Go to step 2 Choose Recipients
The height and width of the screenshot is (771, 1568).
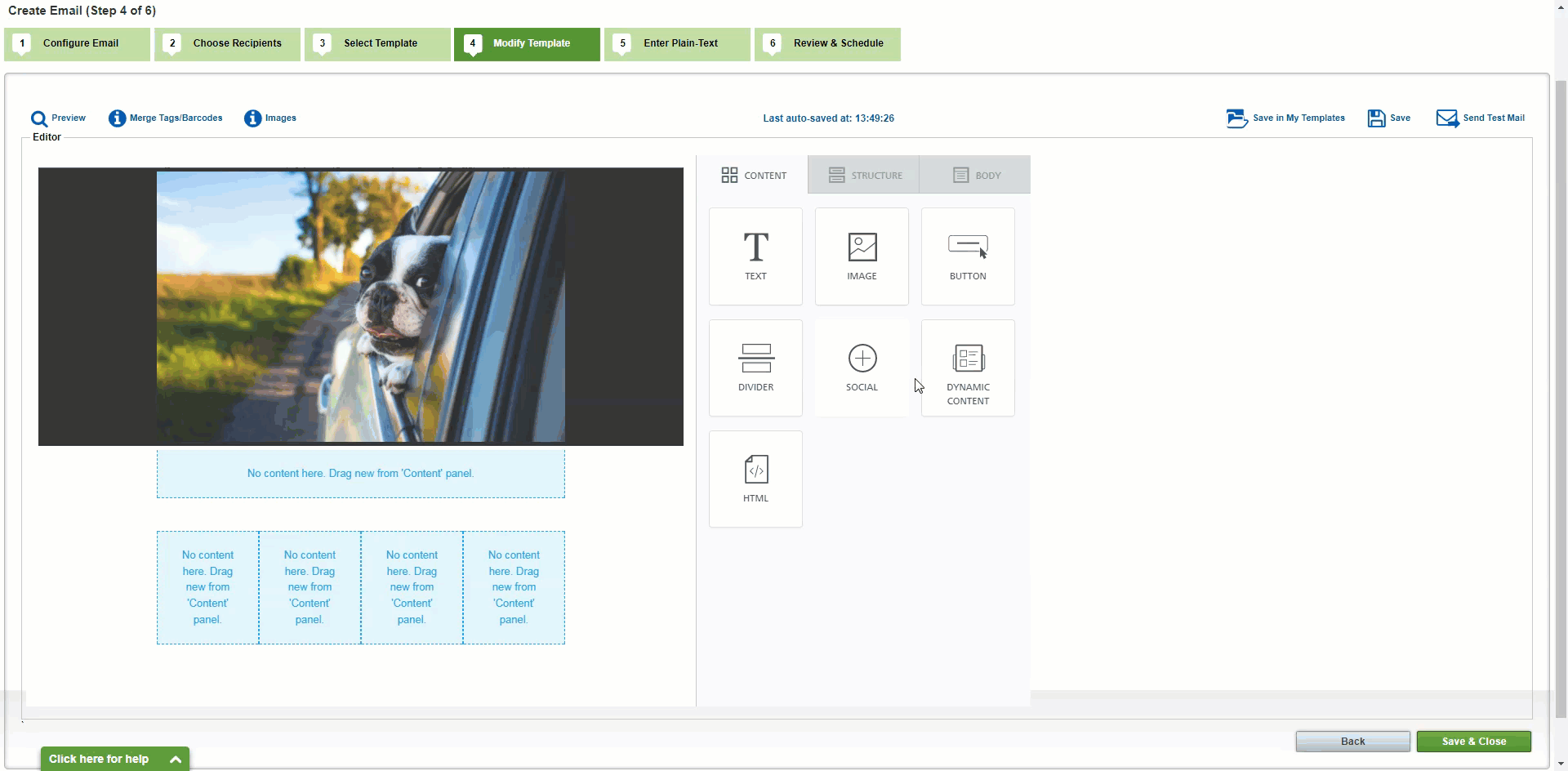click(x=227, y=44)
